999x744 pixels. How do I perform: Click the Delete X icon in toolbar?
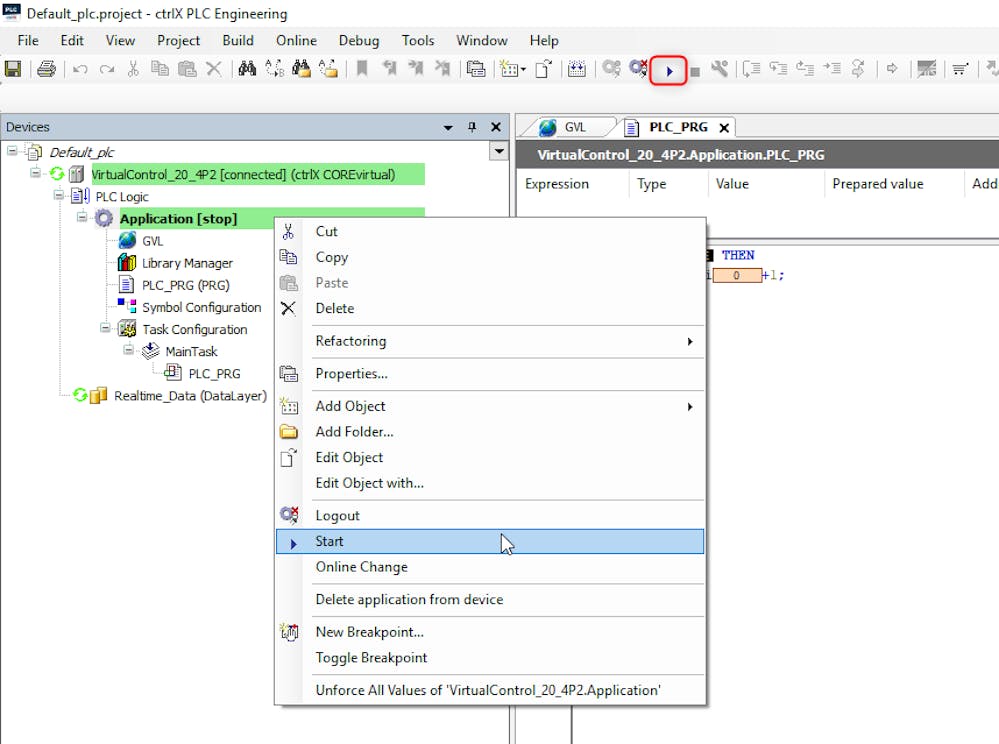(214, 69)
